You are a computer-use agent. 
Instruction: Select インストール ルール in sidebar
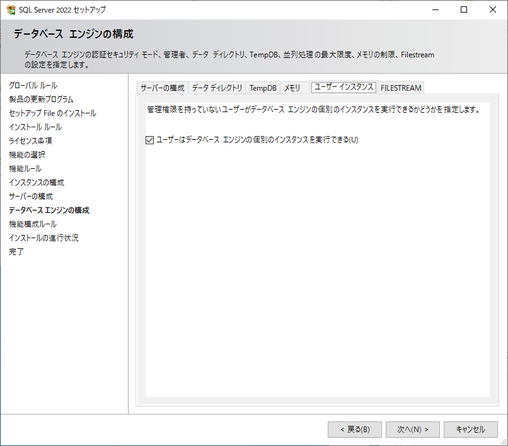[35, 127]
